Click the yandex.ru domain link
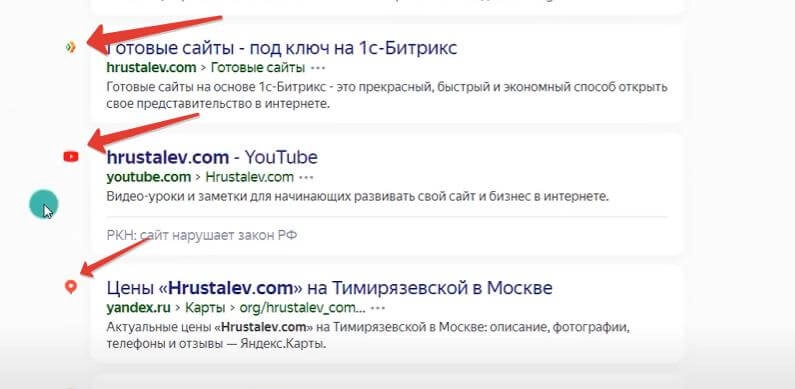Image resolution: width=795 pixels, height=389 pixels. coord(138,308)
